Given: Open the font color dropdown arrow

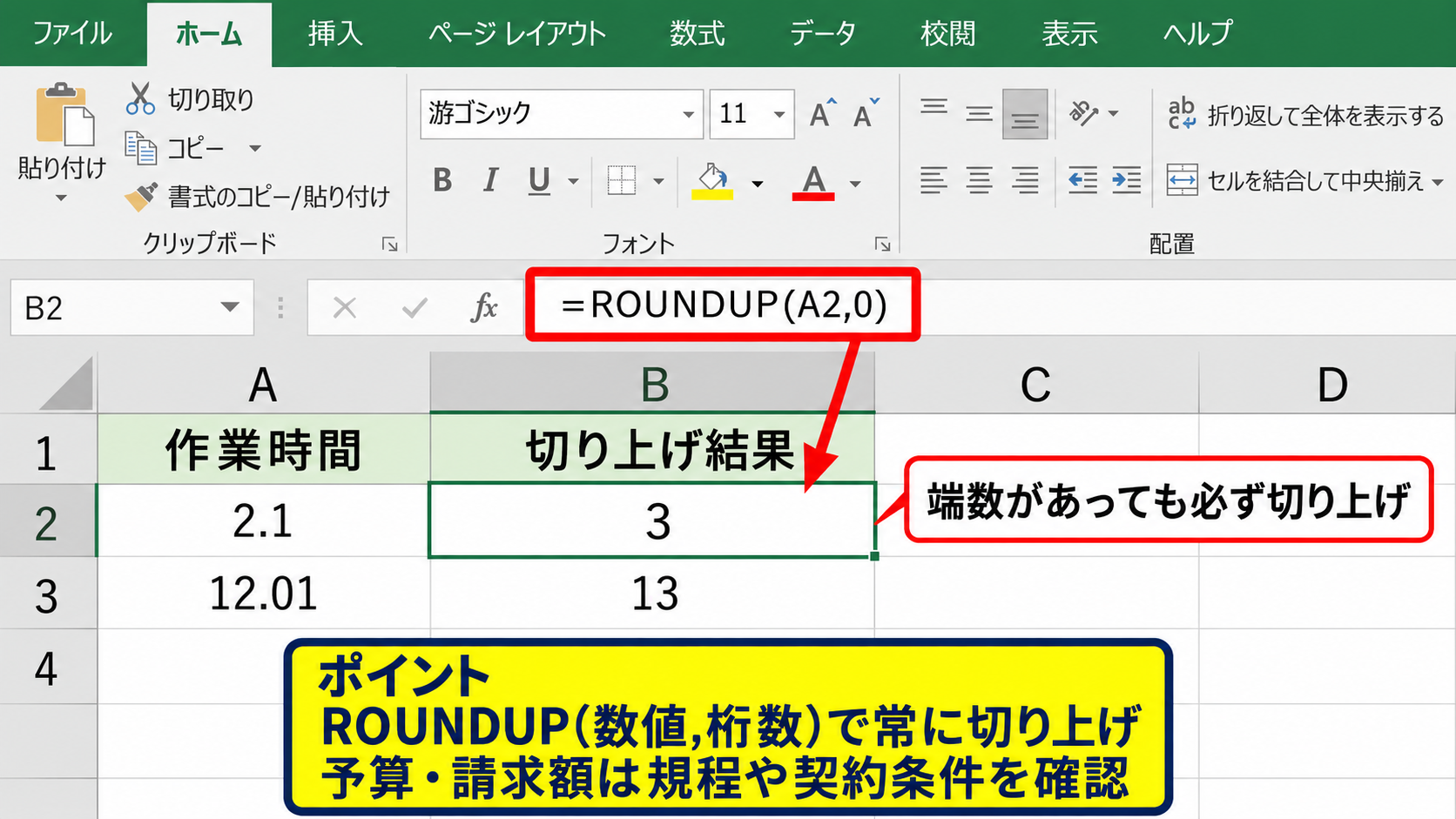Looking at the screenshot, I should (855, 183).
